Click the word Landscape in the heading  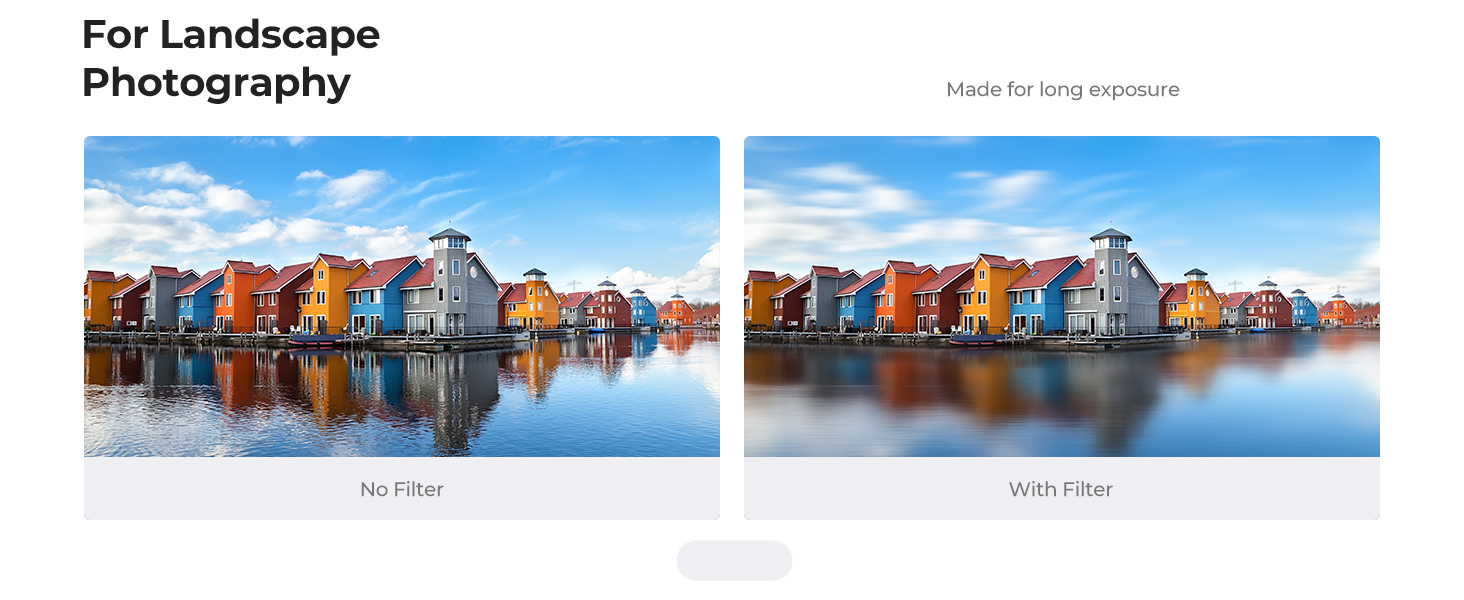click(x=270, y=35)
